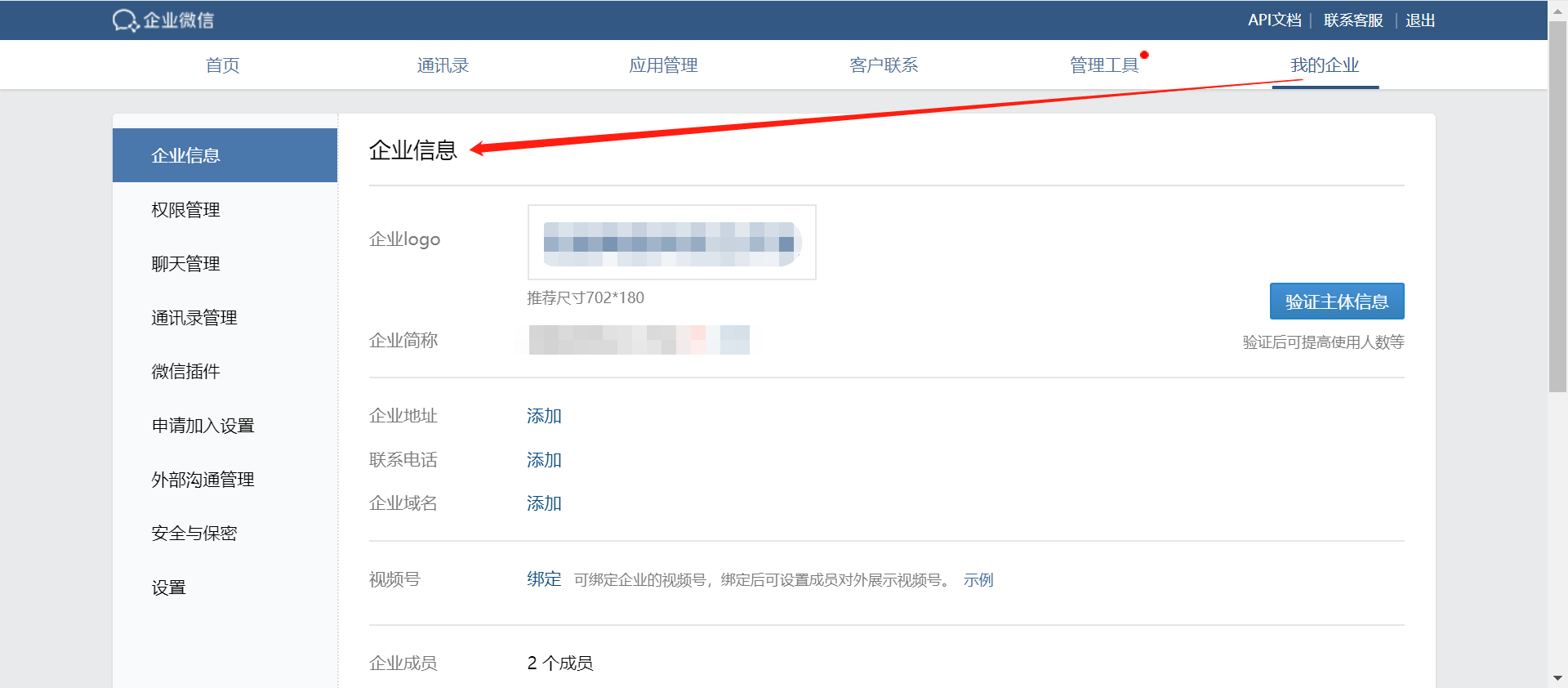Open 管理工具 tab with red dot
This screenshot has width=1568, height=688.
1104,65
